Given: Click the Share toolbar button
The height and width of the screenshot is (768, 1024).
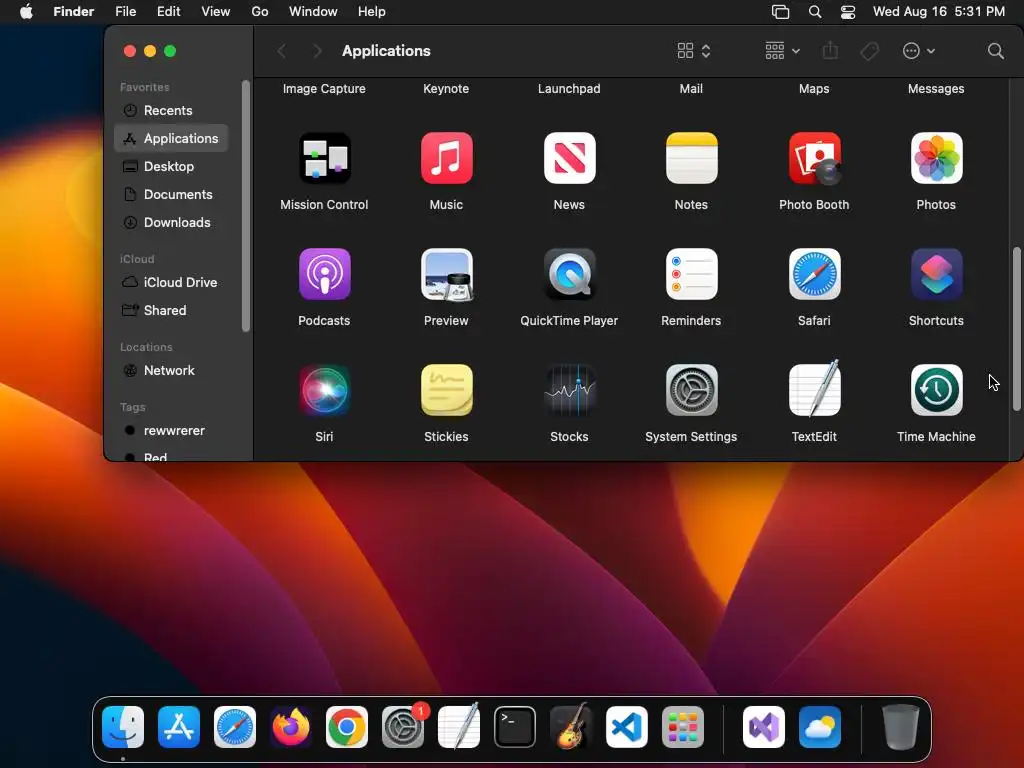Looking at the screenshot, I should pyautogui.click(x=830, y=50).
